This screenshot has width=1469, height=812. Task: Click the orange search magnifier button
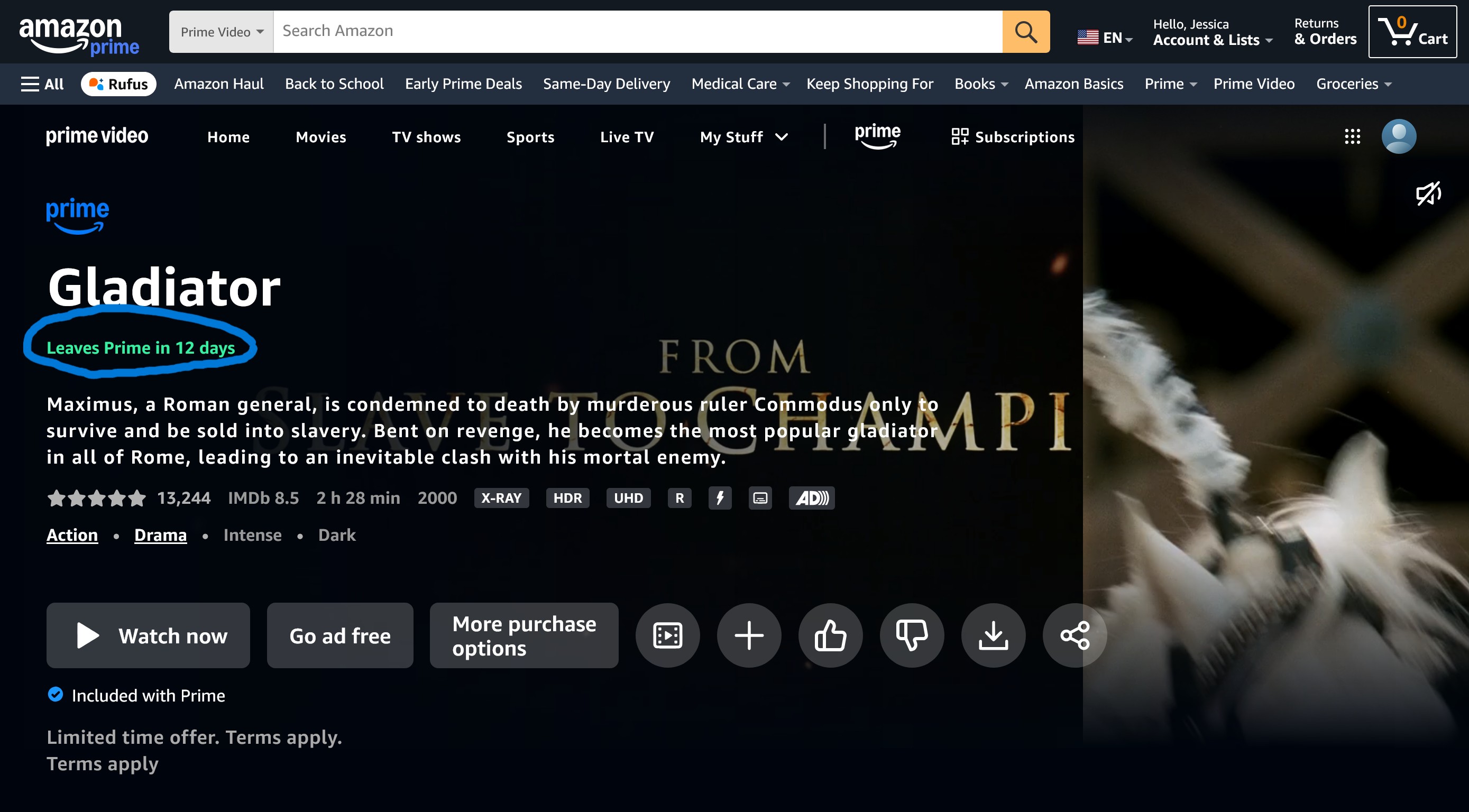point(1025,32)
